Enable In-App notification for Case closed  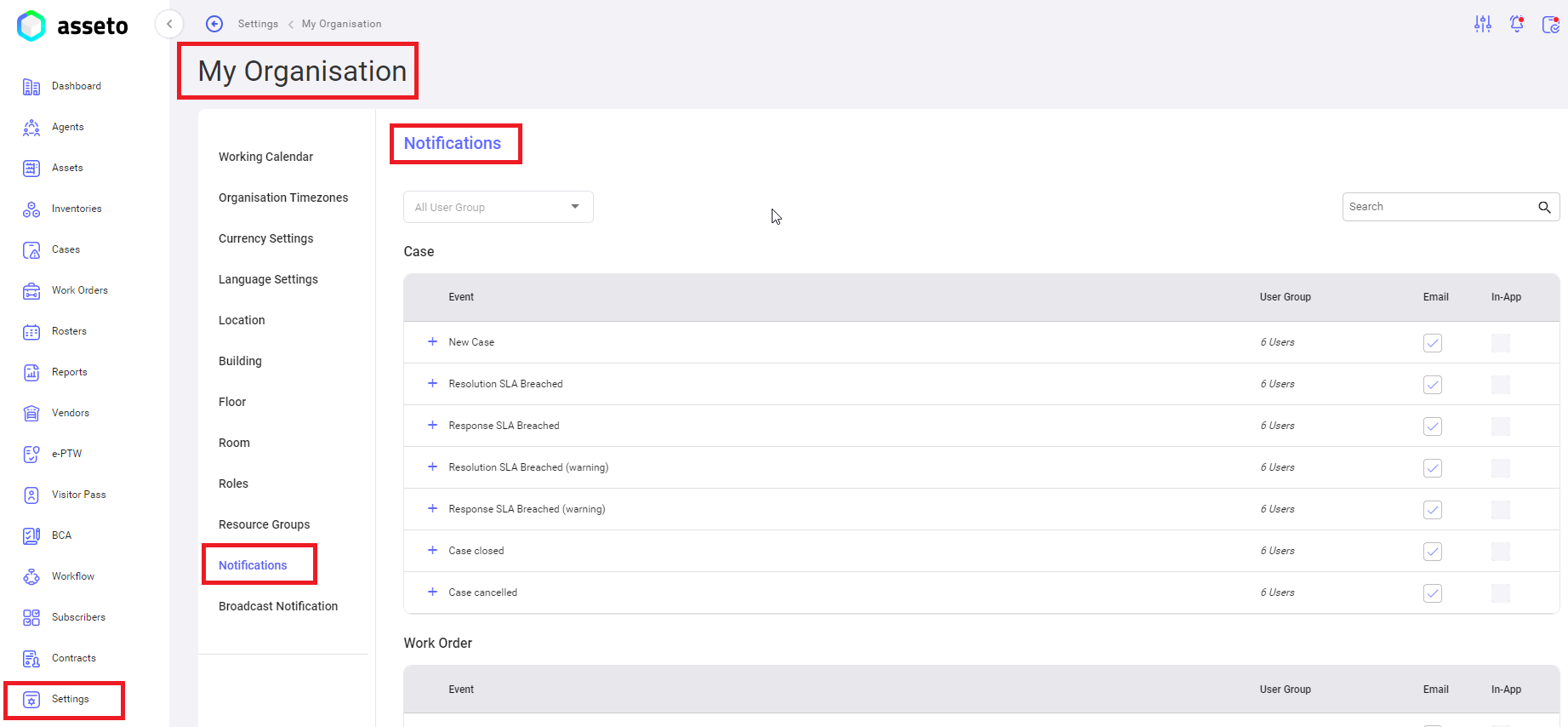click(x=1501, y=552)
